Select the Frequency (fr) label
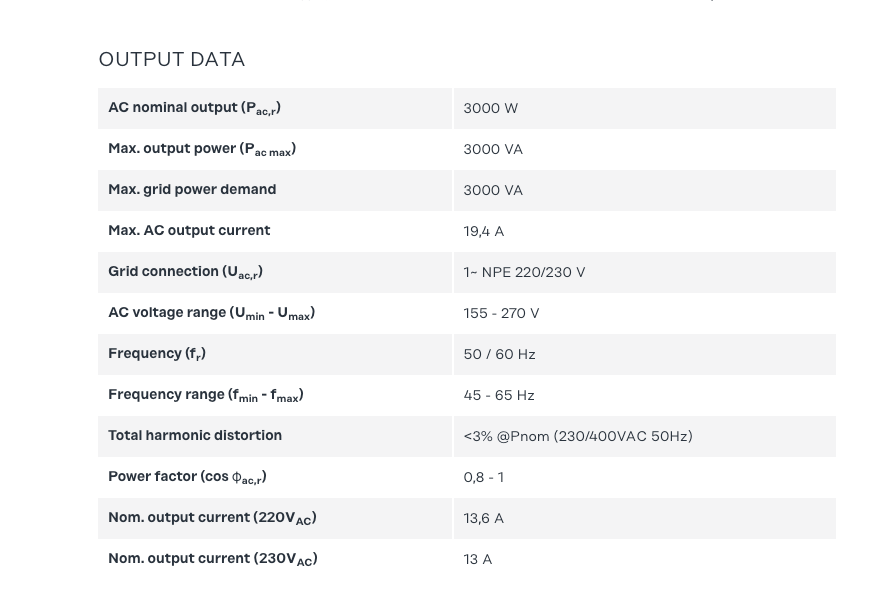Screen dimensions: 880x616 pyautogui.click(x=157, y=354)
